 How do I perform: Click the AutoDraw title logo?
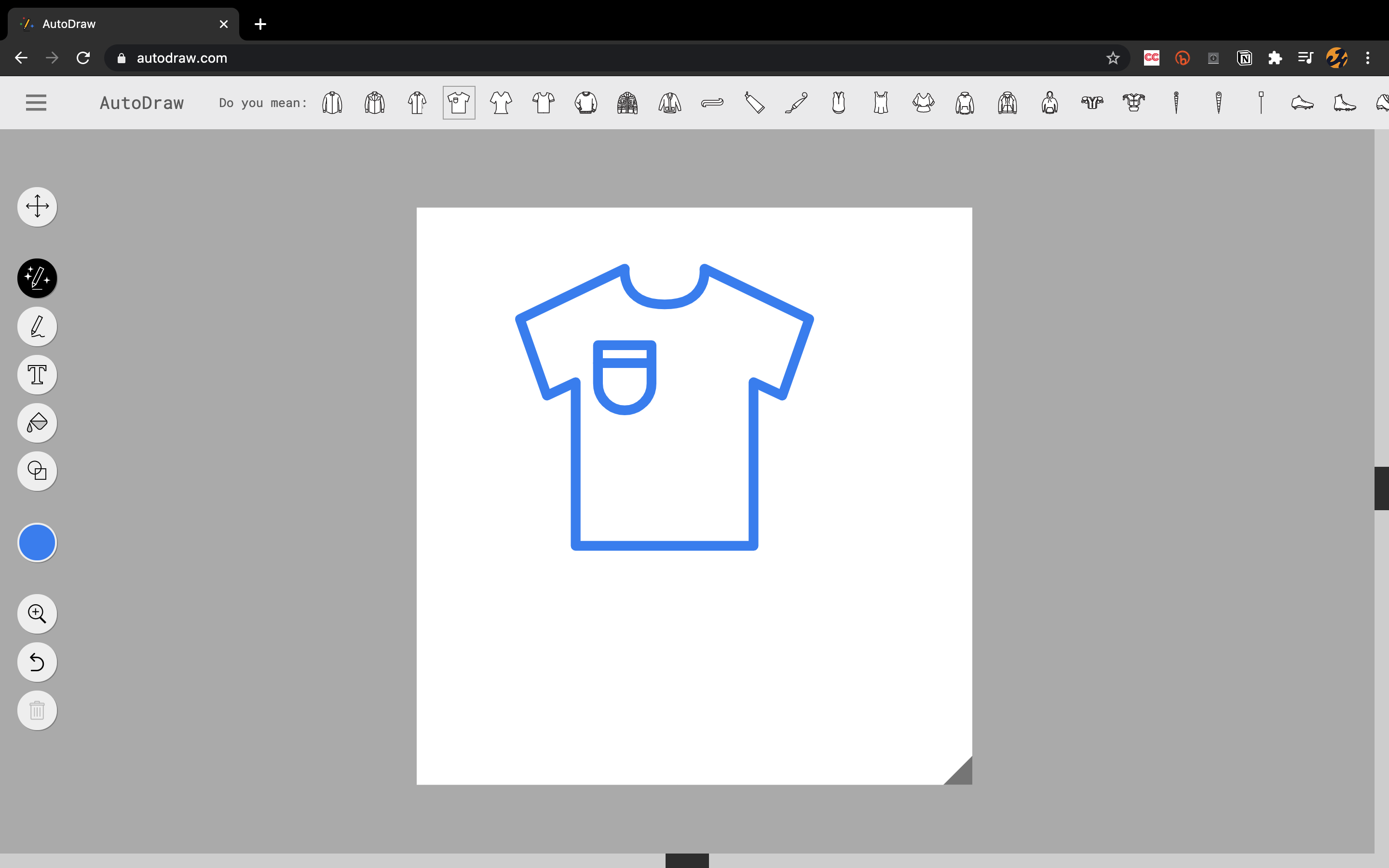point(142,103)
